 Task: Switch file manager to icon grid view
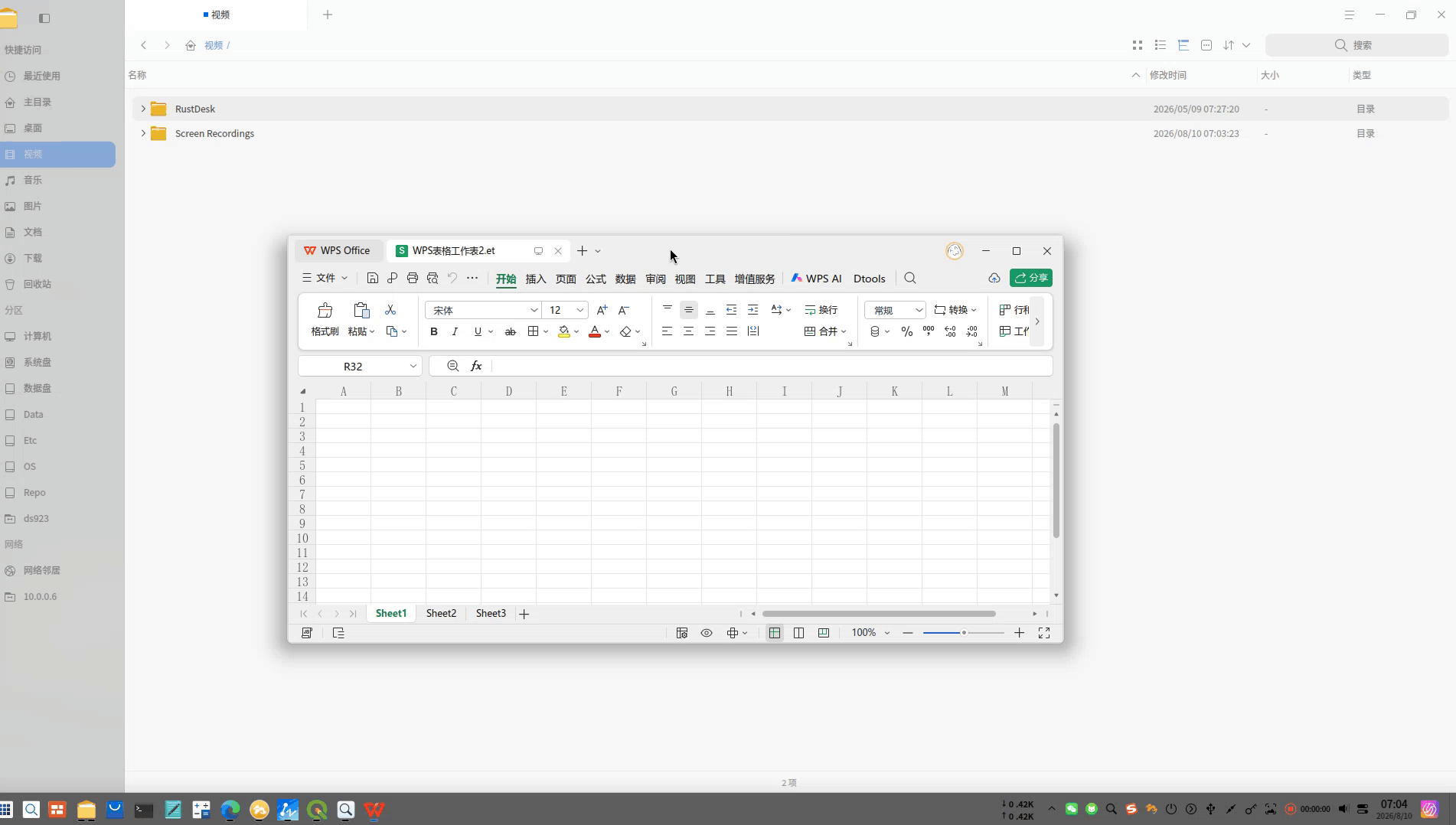[x=1138, y=45]
